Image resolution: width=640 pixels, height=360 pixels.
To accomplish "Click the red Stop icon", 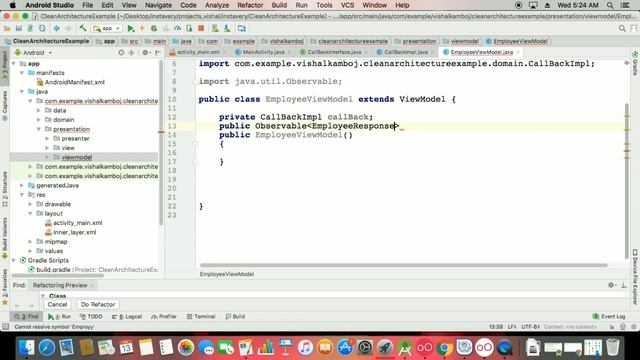I will (201, 29).
